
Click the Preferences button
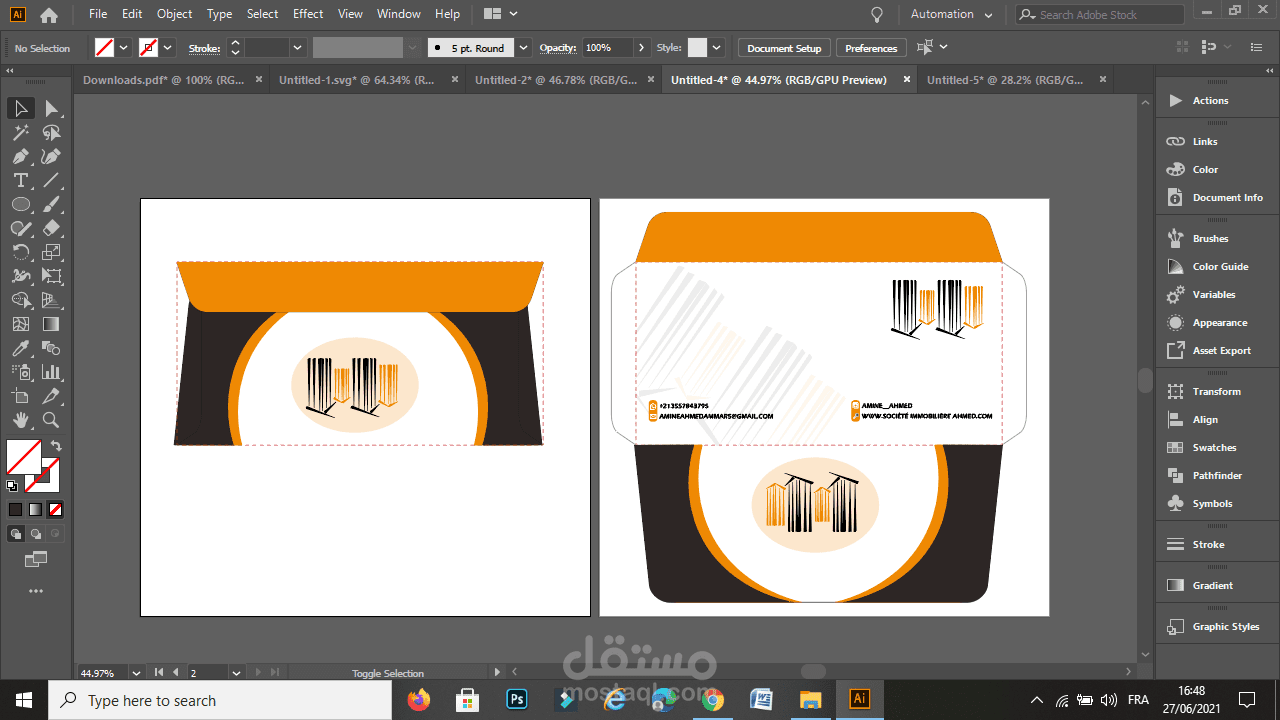click(871, 48)
